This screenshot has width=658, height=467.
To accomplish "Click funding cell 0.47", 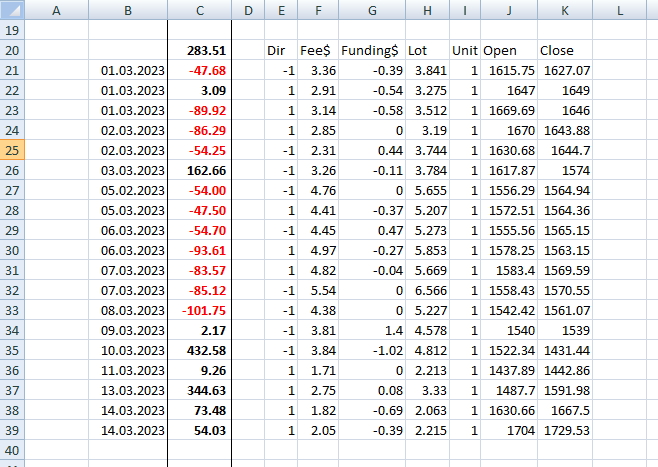I will tap(372, 230).
